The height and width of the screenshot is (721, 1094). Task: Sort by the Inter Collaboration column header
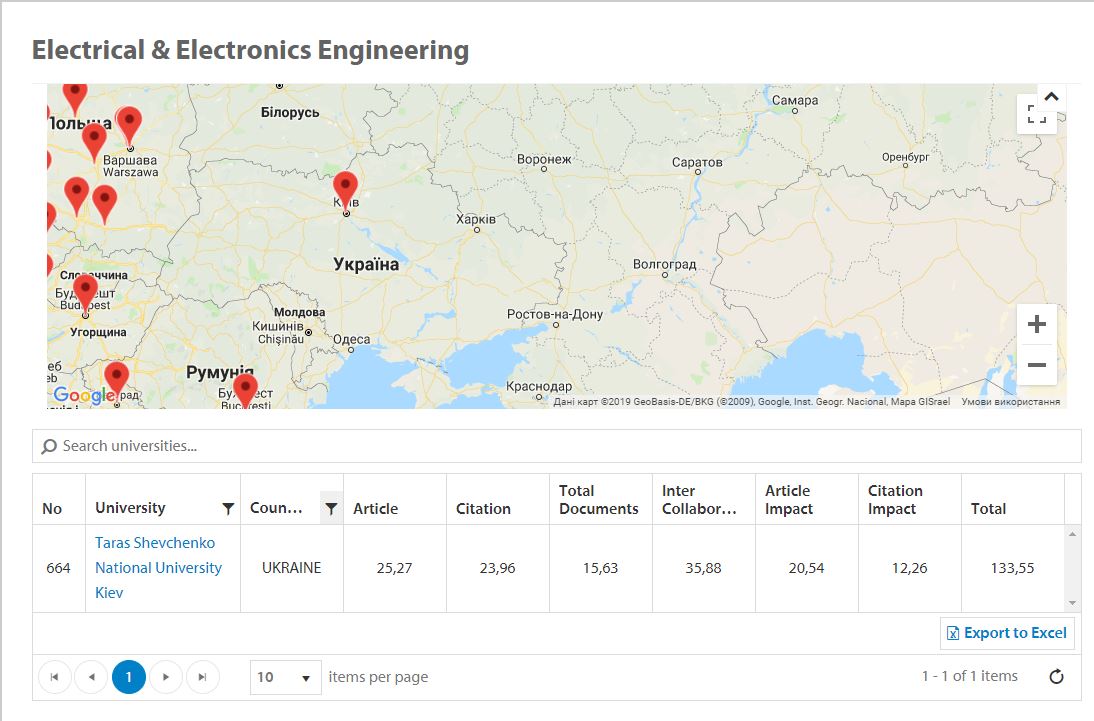point(699,500)
